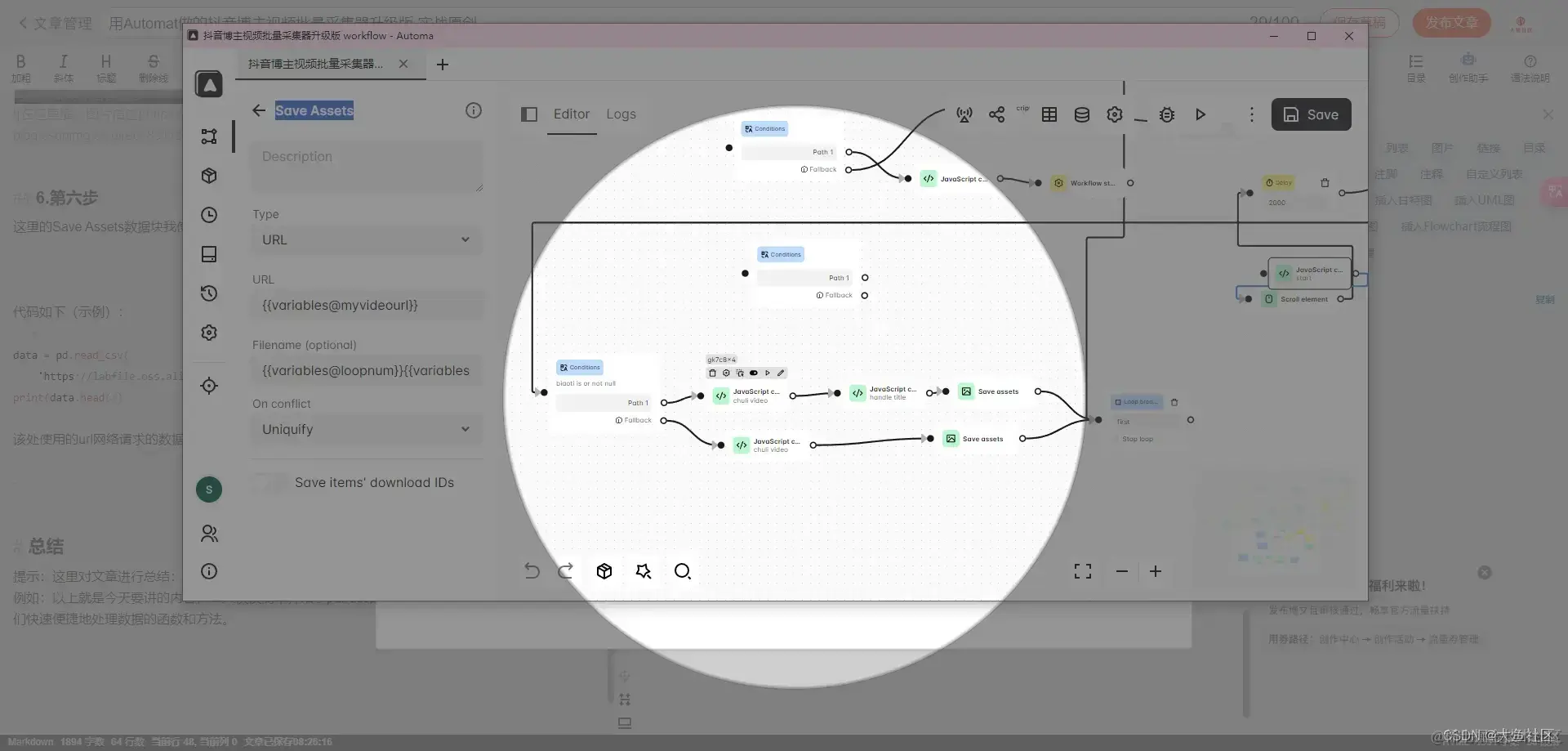Viewport: 1568px width, 751px height.
Task: Click the 加粗 bold B in CSDN toolbar
Action: click(x=21, y=68)
